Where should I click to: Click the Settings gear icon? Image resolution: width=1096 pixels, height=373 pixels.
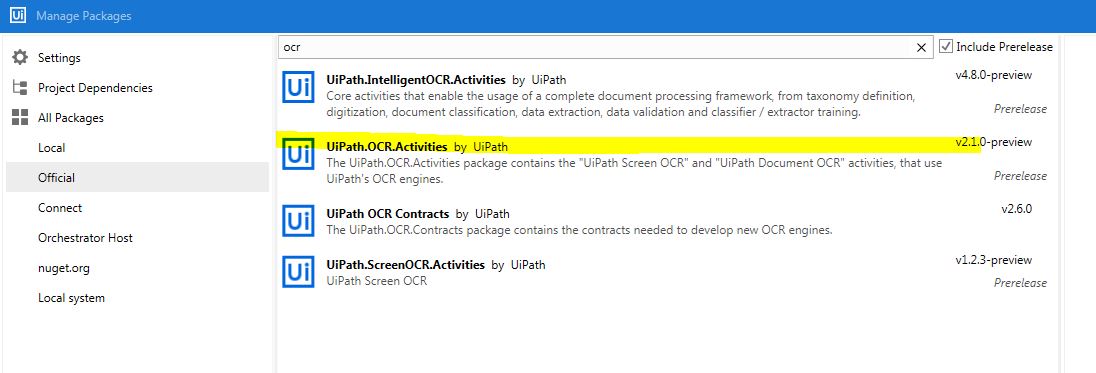pos(20,57)
